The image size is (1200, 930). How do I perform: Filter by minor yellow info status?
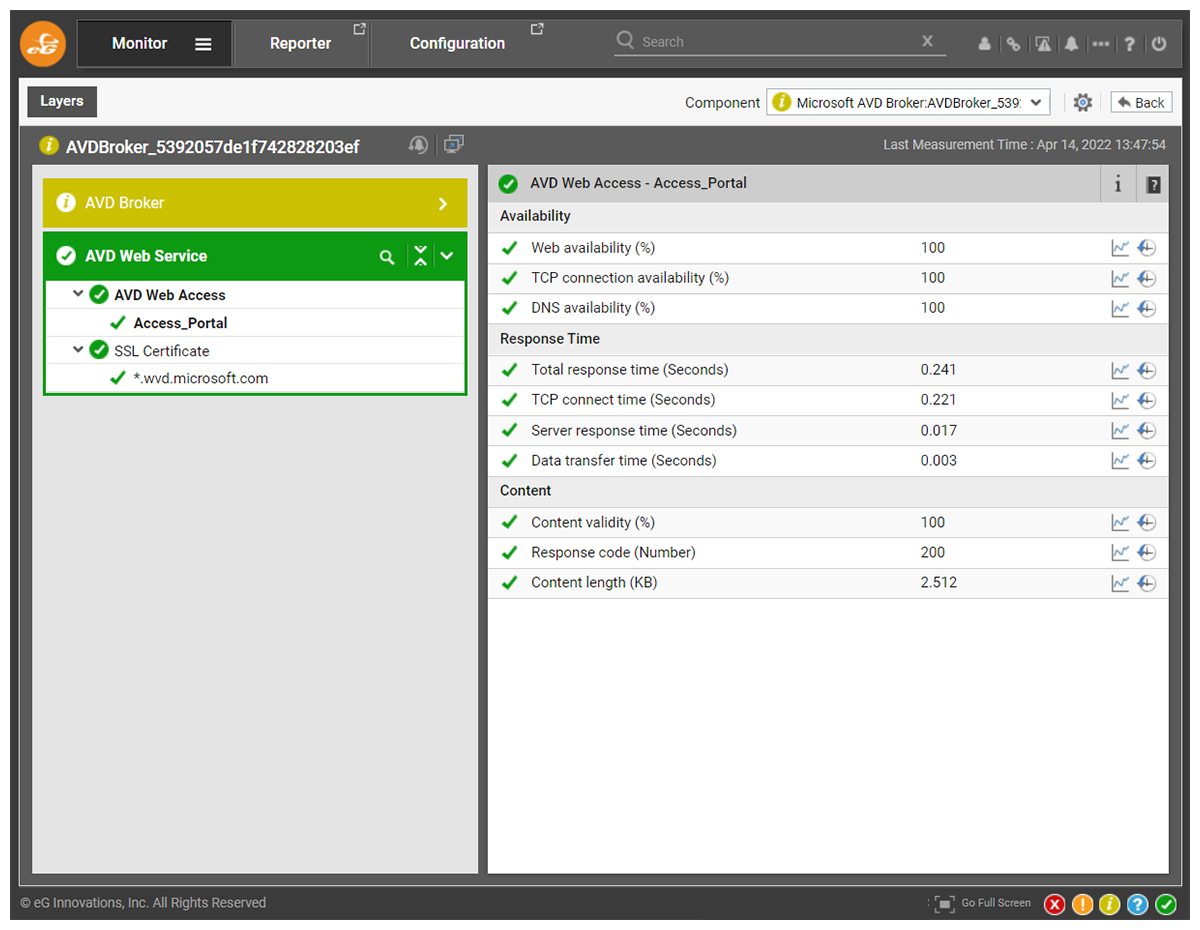[1109, 904]
